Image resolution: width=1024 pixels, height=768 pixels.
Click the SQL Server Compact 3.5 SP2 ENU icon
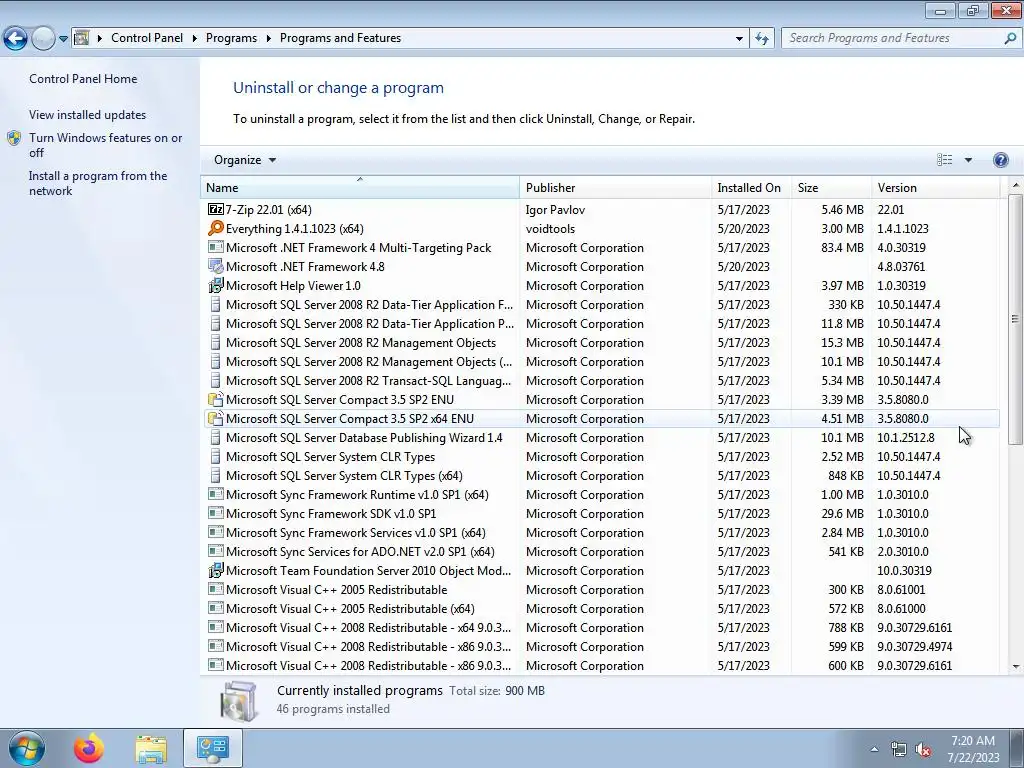tap(216, 400)
